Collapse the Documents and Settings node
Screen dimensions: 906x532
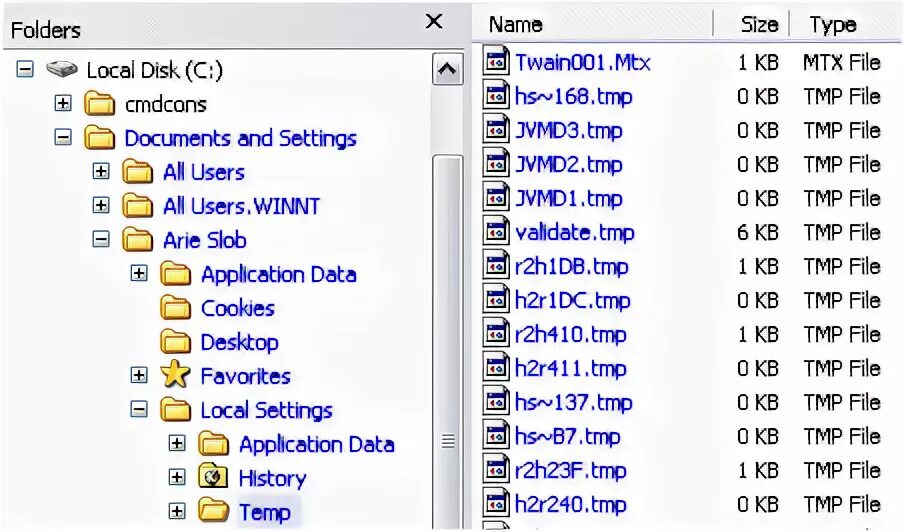[x=63, y=137]
